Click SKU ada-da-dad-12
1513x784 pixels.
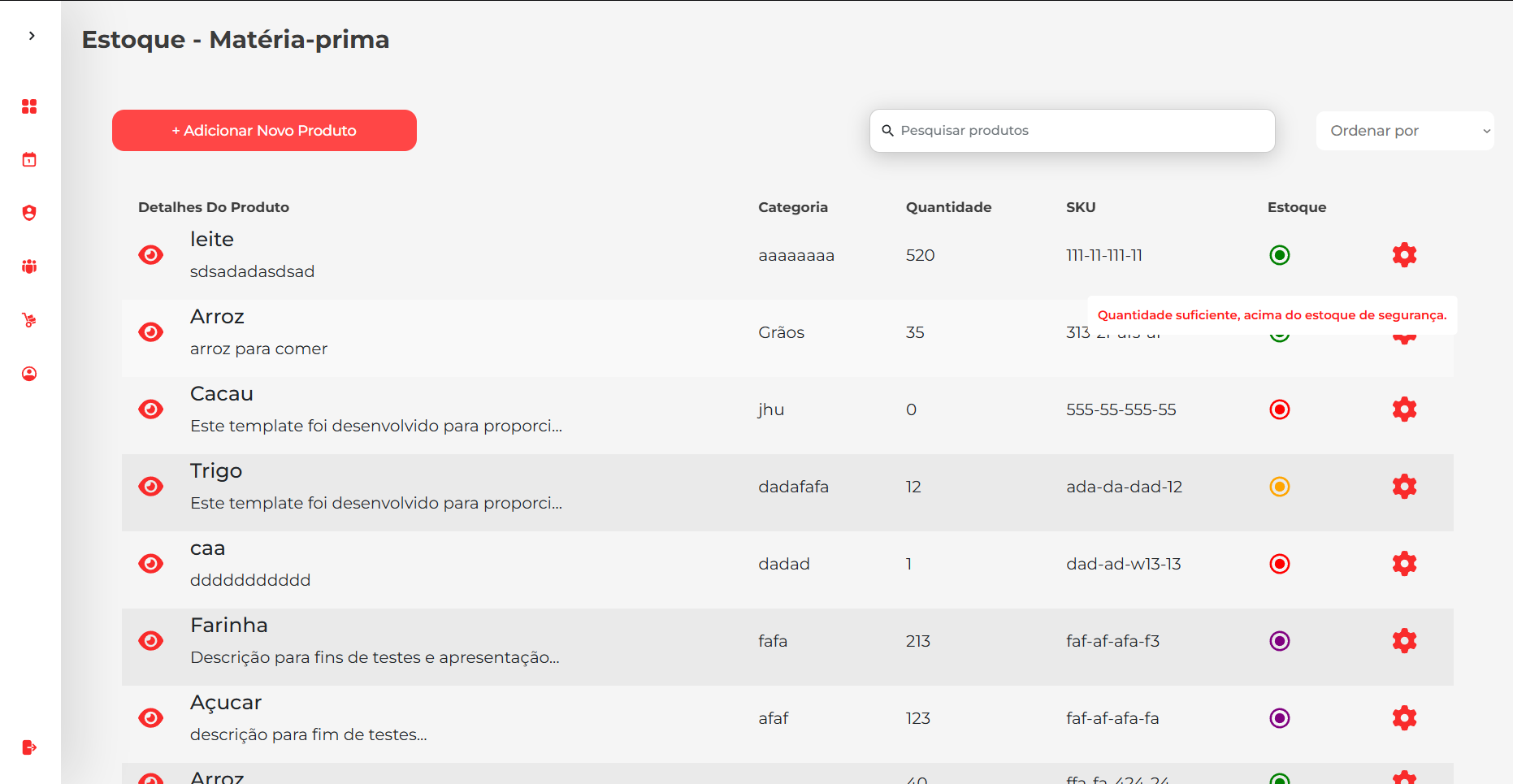pyautogui.click(x=1125, y=487)
